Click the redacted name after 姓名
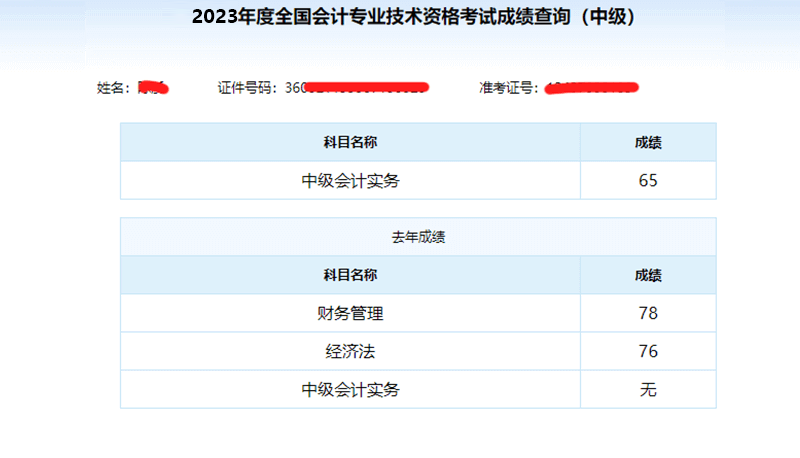Viewport: 800px width, 458px height. 152,88
